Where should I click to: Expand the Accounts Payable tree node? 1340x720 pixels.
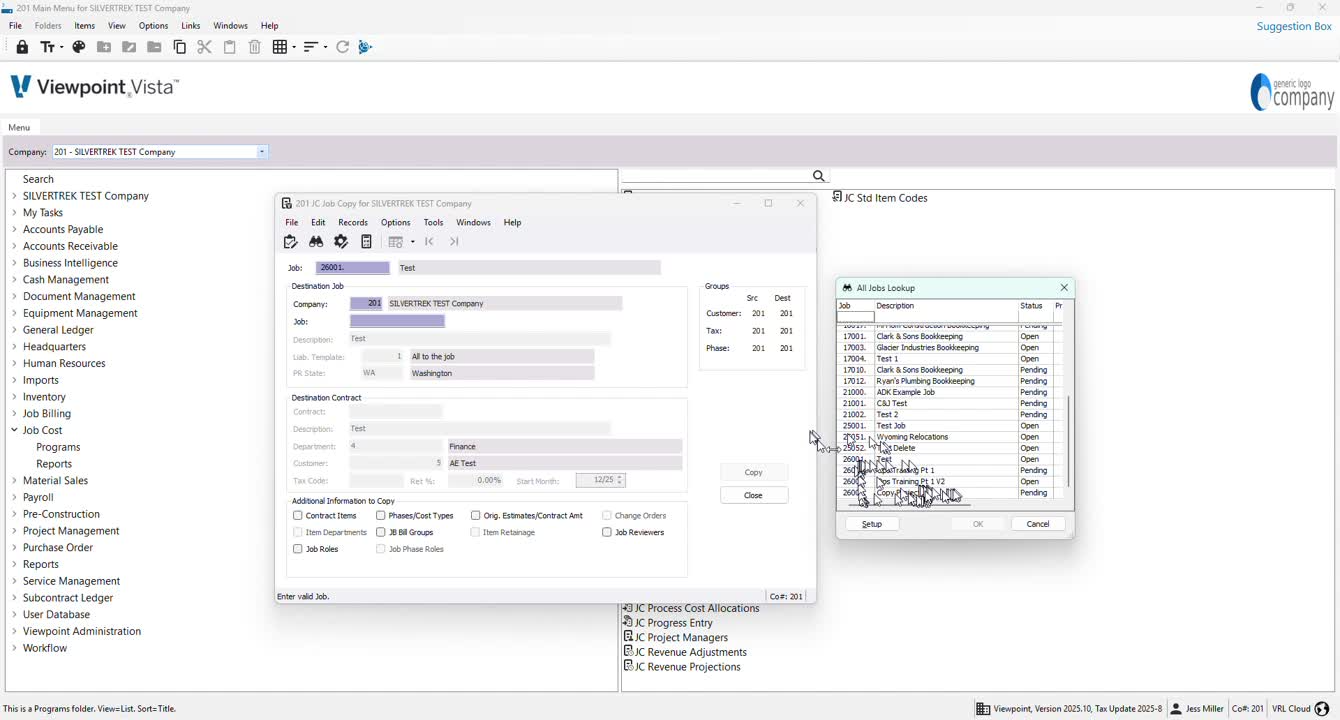pos(14,229)
